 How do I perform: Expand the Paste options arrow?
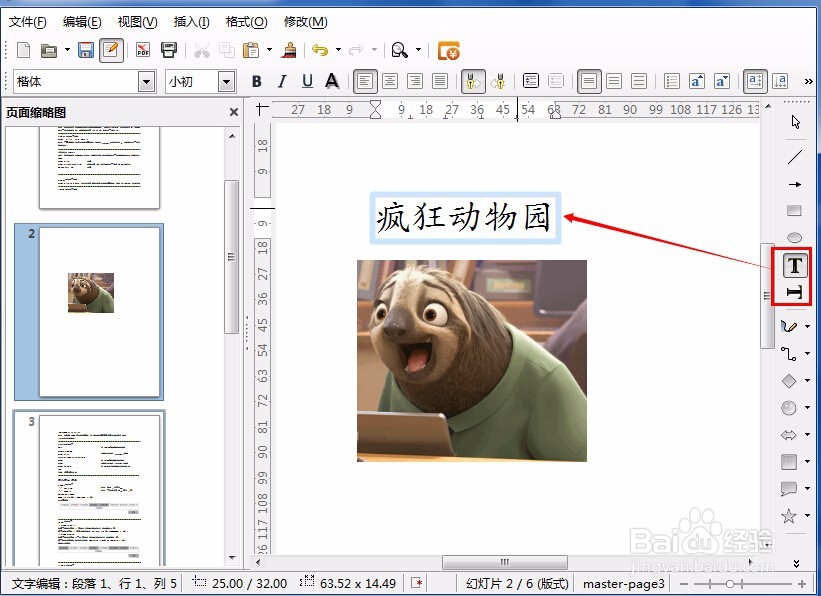tap(269, 50)
